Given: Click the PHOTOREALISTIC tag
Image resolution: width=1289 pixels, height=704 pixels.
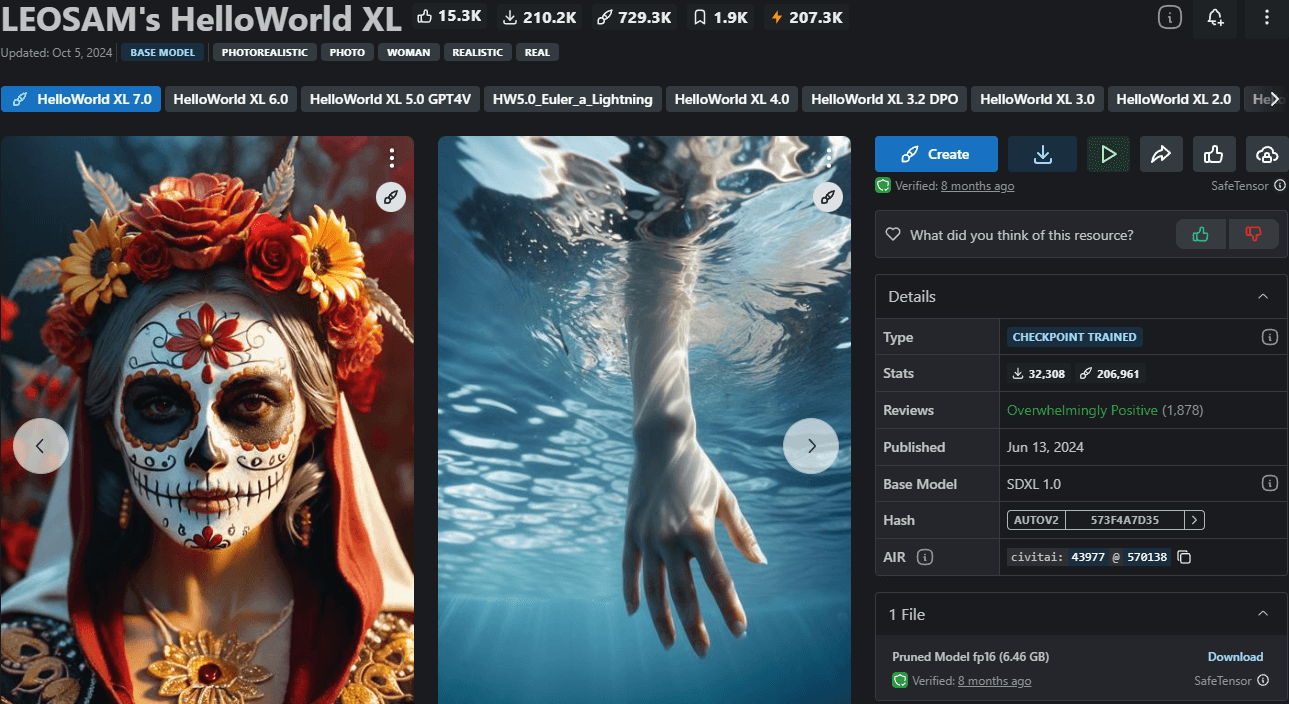Looking at the screenshot, I should 265,52.
